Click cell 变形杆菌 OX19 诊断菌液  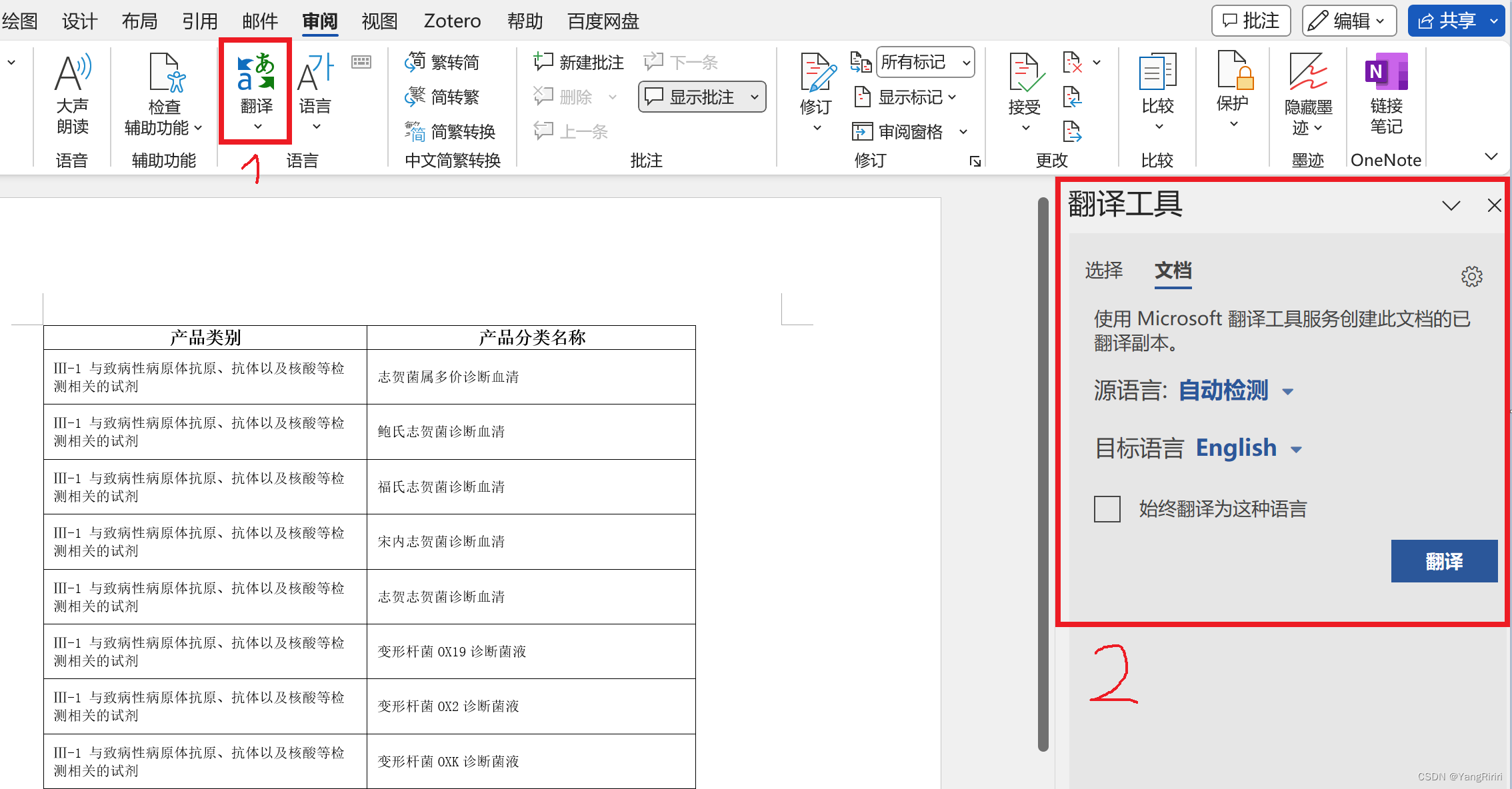[531, 652]
